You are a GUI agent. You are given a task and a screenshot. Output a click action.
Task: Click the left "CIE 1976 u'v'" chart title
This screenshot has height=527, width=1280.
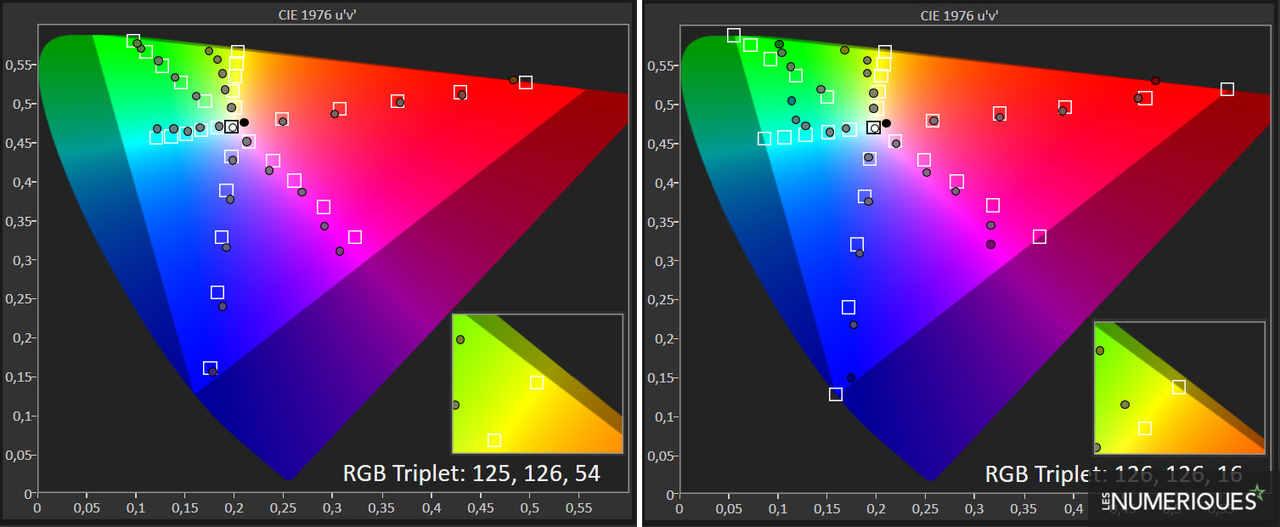click(x=319, y=14)
